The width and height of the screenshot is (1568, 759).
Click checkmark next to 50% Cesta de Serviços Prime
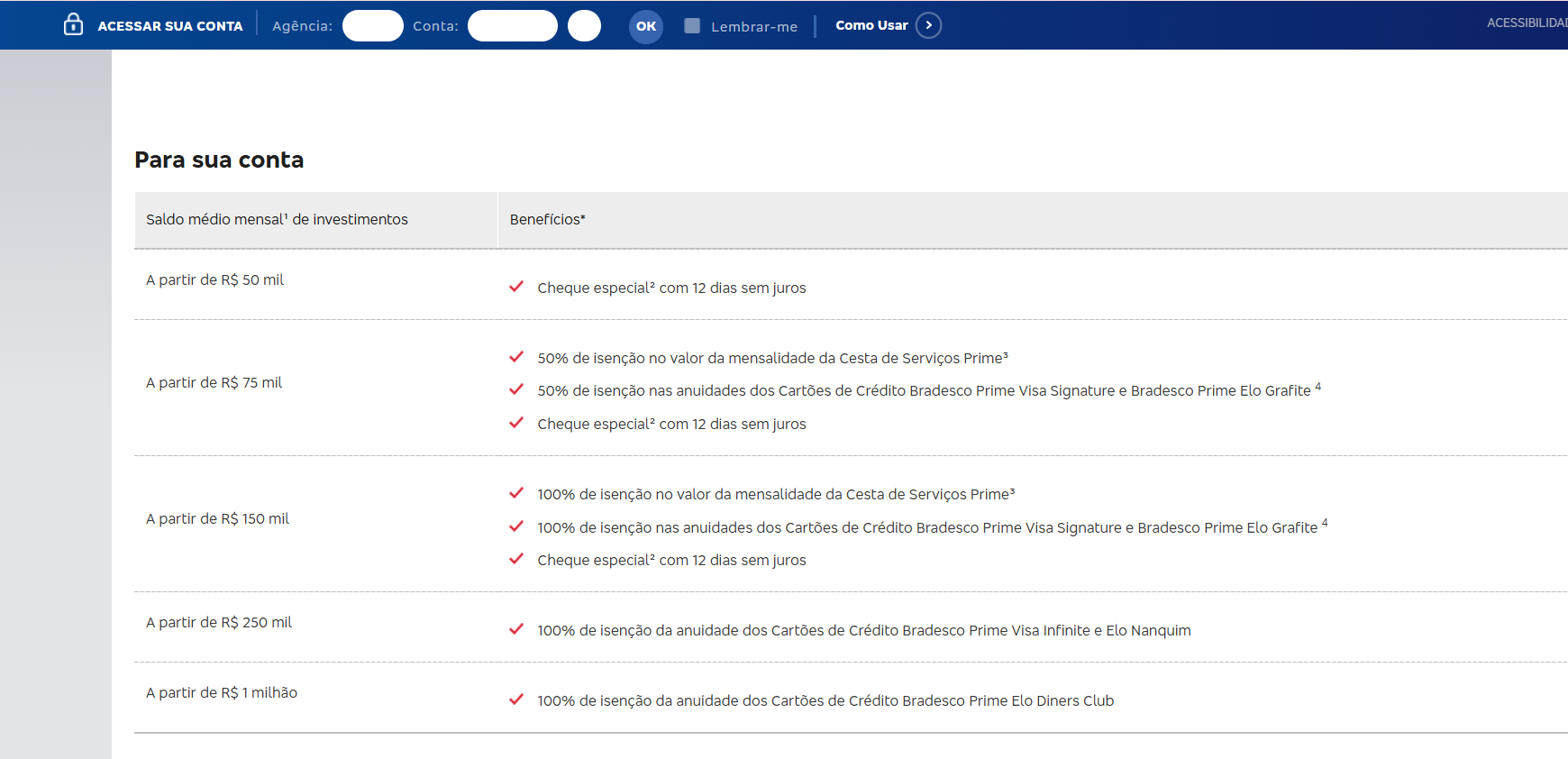pos(516,357)
